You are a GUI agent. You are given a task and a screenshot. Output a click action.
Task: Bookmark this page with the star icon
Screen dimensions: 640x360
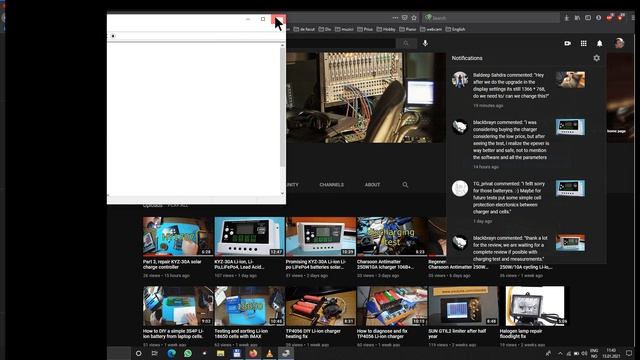click(x=414, y=18)
